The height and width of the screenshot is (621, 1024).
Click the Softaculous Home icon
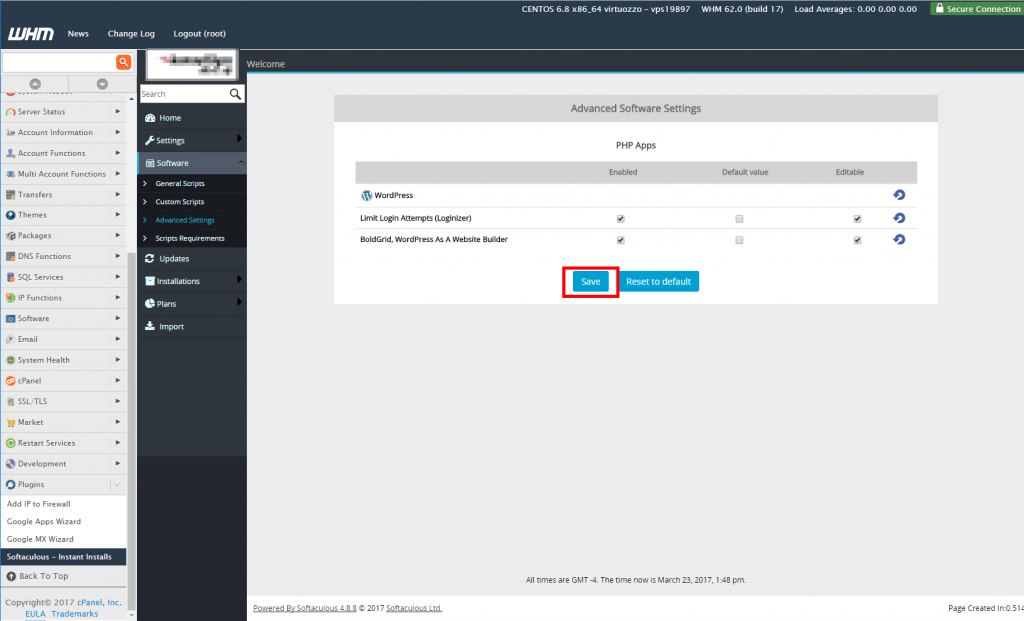coord(150,118)
